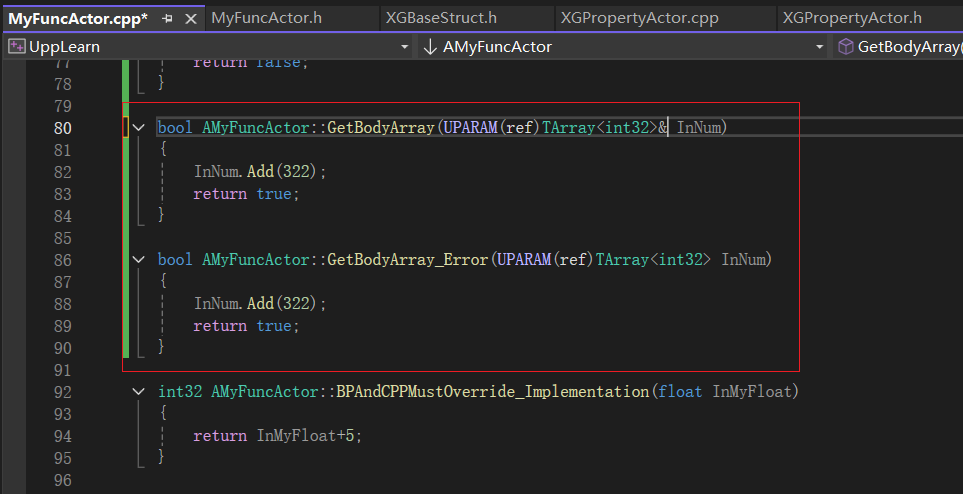Select the MyFuncActor.cpp* tab
963x494 pixels.
(x=78, y=19)
